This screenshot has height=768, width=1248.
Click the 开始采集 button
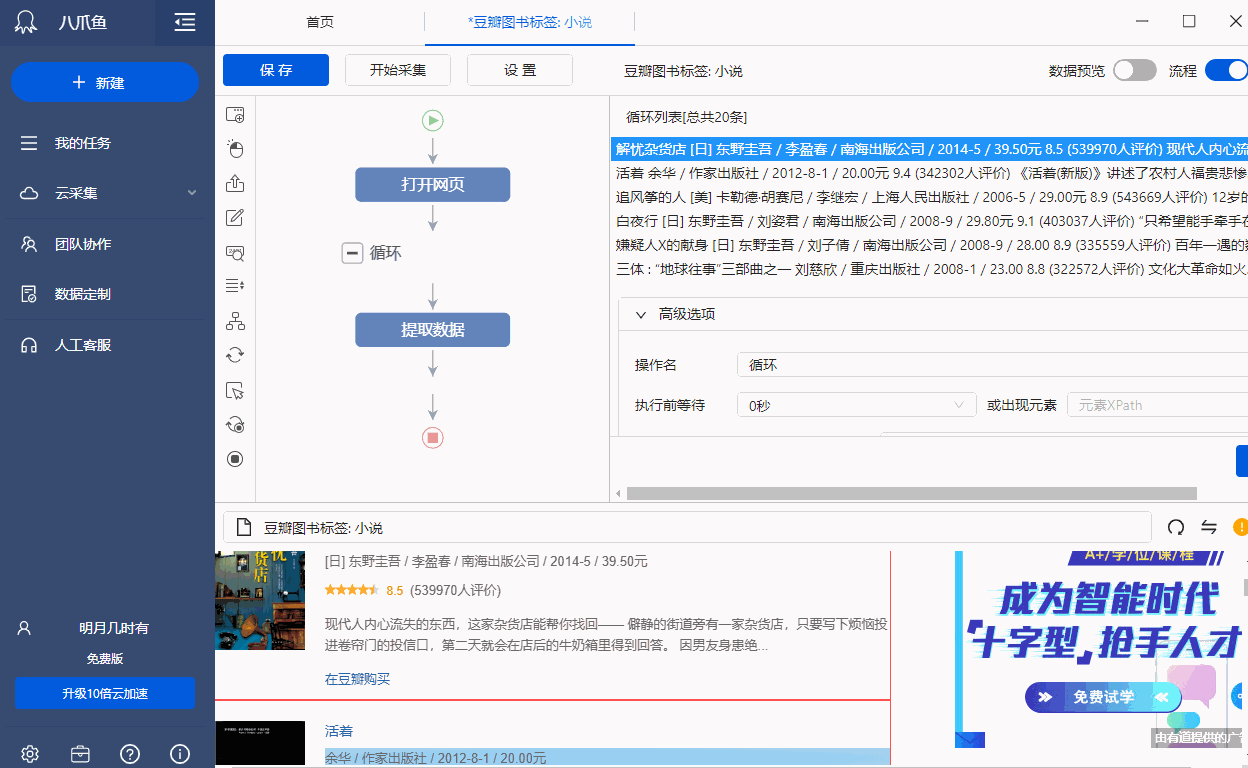tap(398, 70)
